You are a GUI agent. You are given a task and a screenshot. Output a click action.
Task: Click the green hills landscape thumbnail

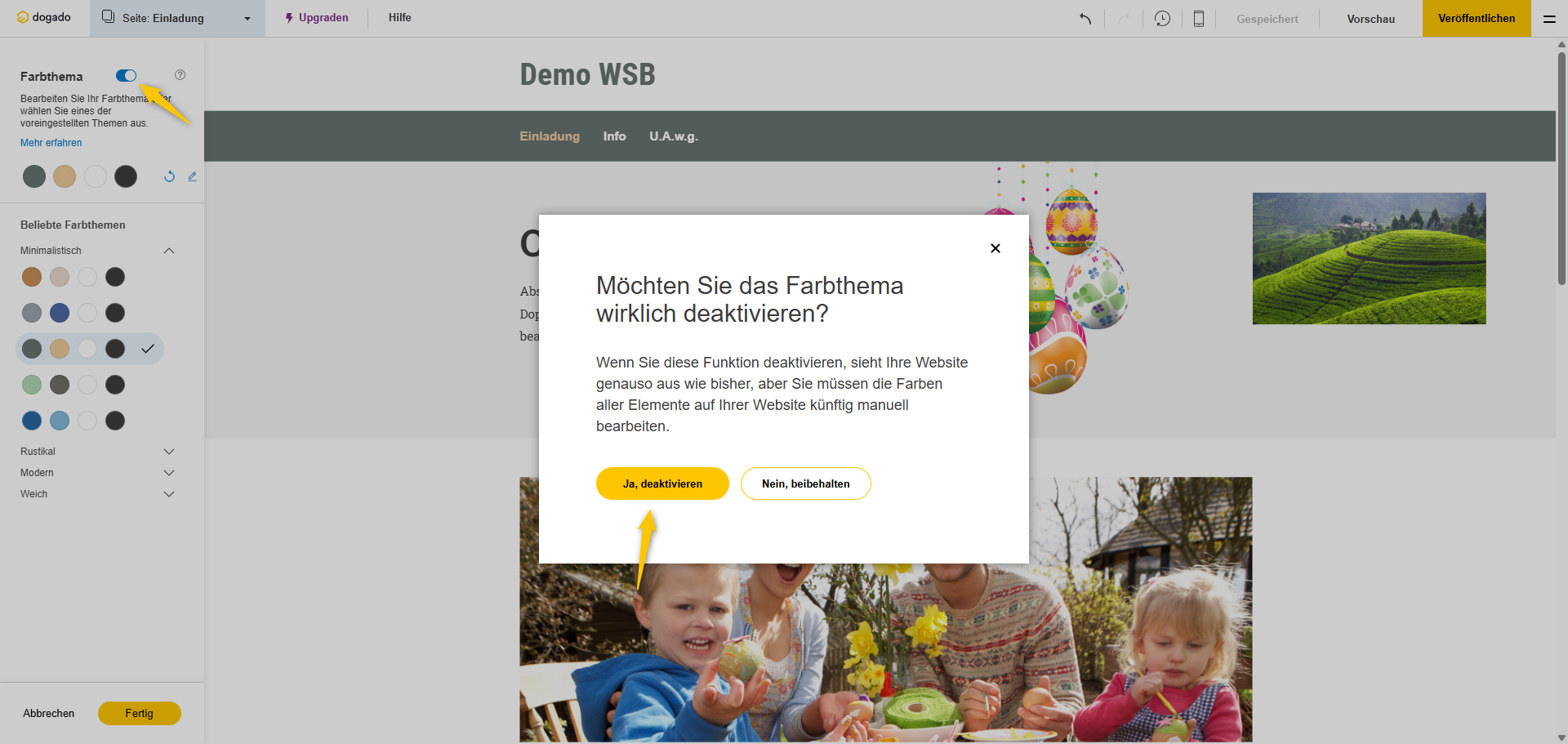pyautogui.click(x=1369, y=258)
